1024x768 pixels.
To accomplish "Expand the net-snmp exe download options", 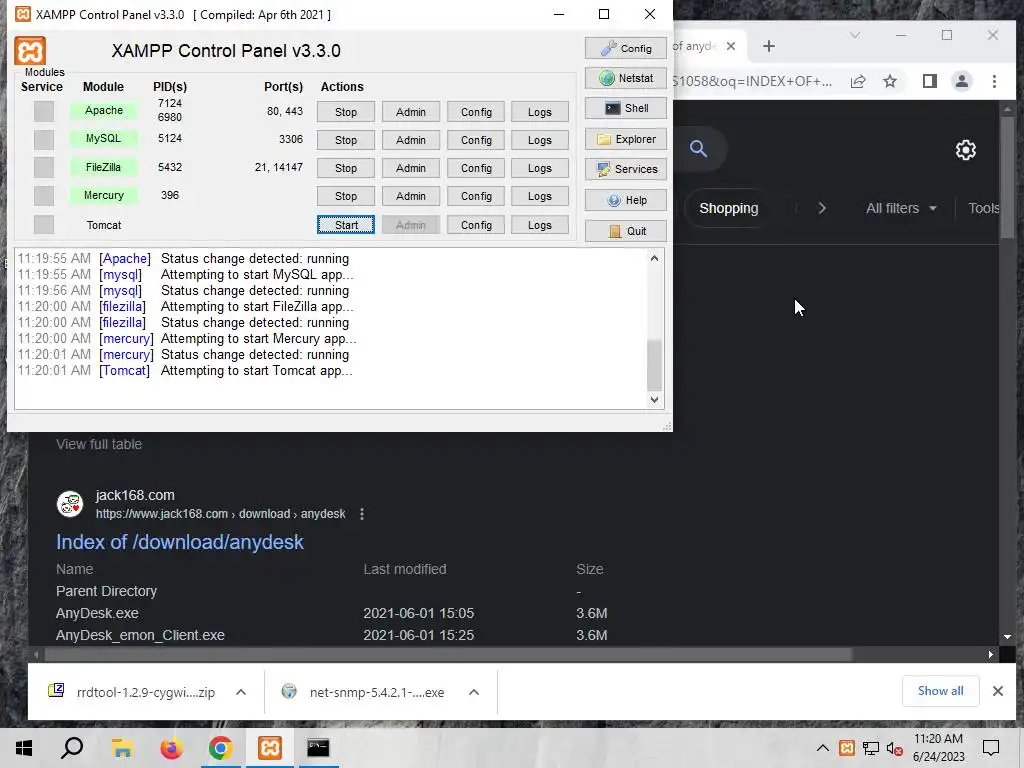I will (474, 692).
